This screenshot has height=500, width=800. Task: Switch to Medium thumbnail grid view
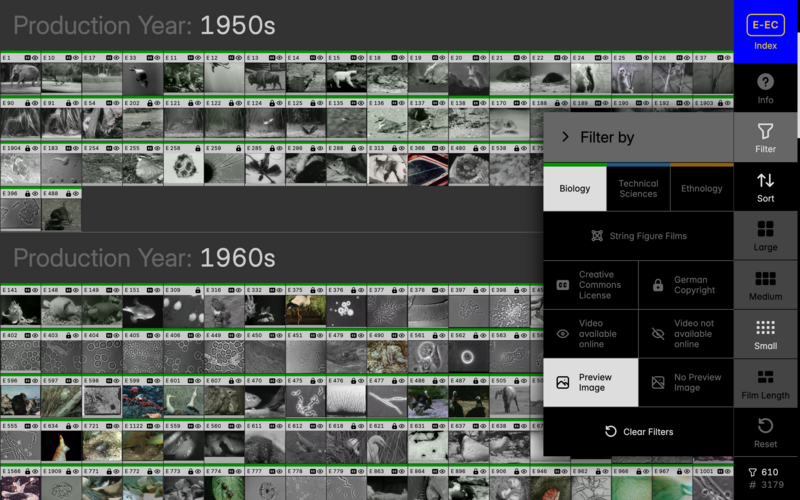pos(765,285)
